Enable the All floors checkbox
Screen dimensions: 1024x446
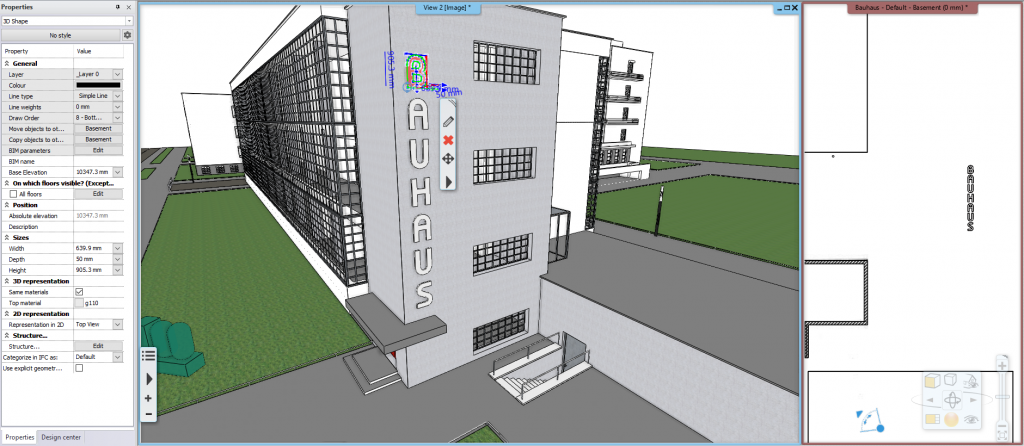click(x=13, y=194)
